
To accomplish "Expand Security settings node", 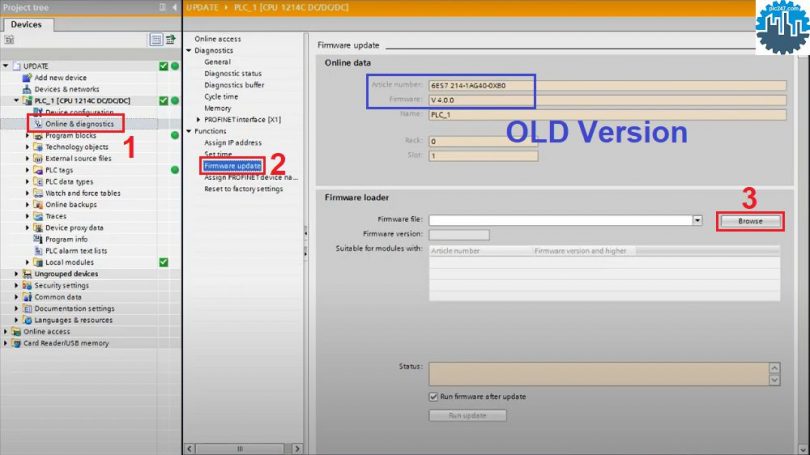I will pyautogui.click(x=16, y=285).
